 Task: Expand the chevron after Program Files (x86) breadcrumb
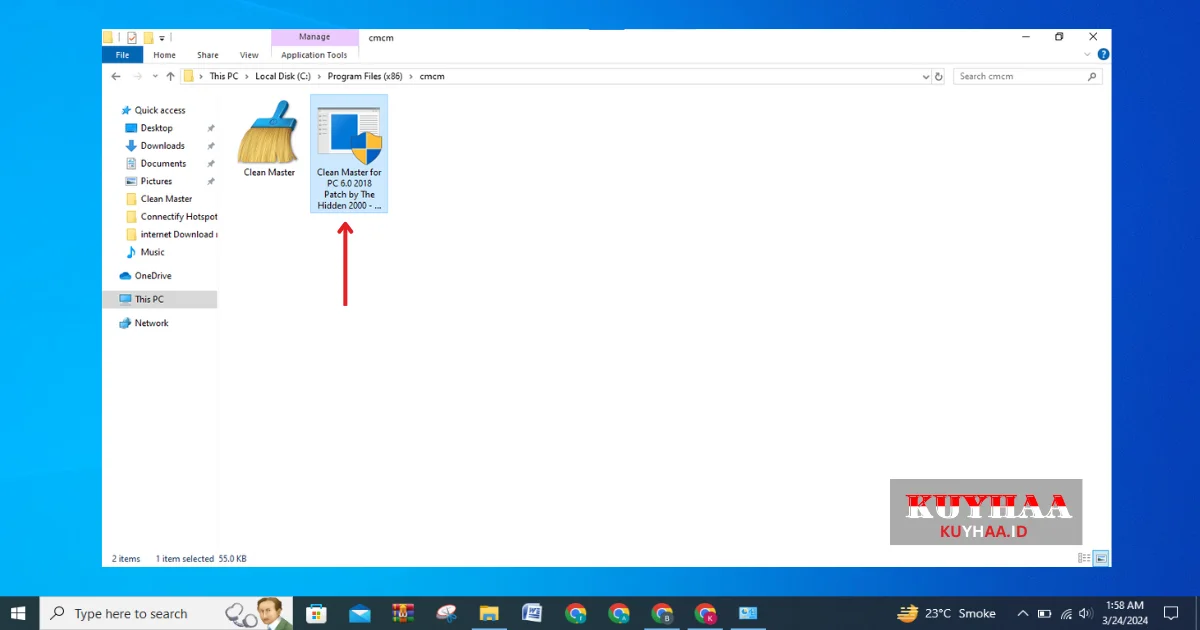412,76
